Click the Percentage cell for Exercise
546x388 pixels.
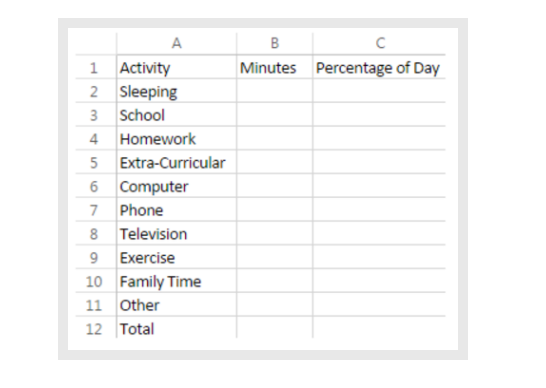tap(379, 257)
